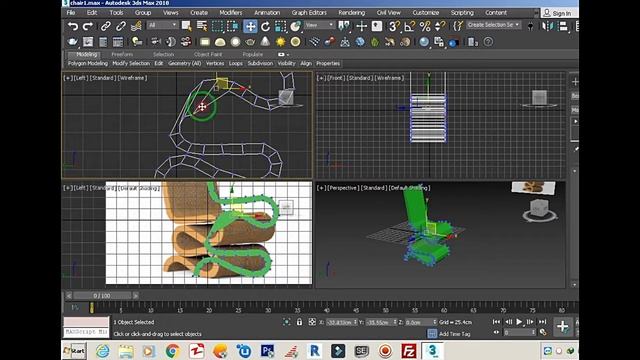Open the reference coordinate 'View' dropdown
This screenshot has width=640, height=360.
319,25
